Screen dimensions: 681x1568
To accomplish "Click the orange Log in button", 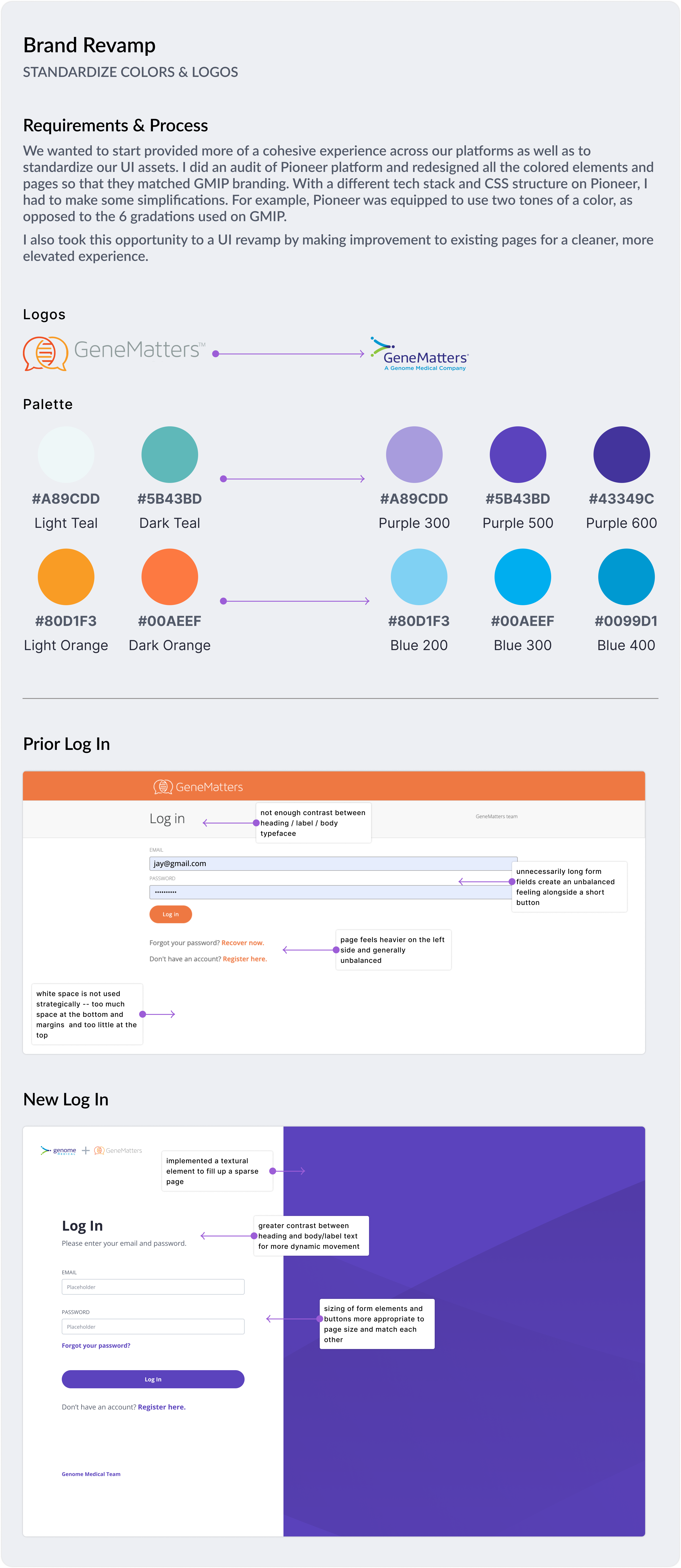I will [x=170, y=914].
